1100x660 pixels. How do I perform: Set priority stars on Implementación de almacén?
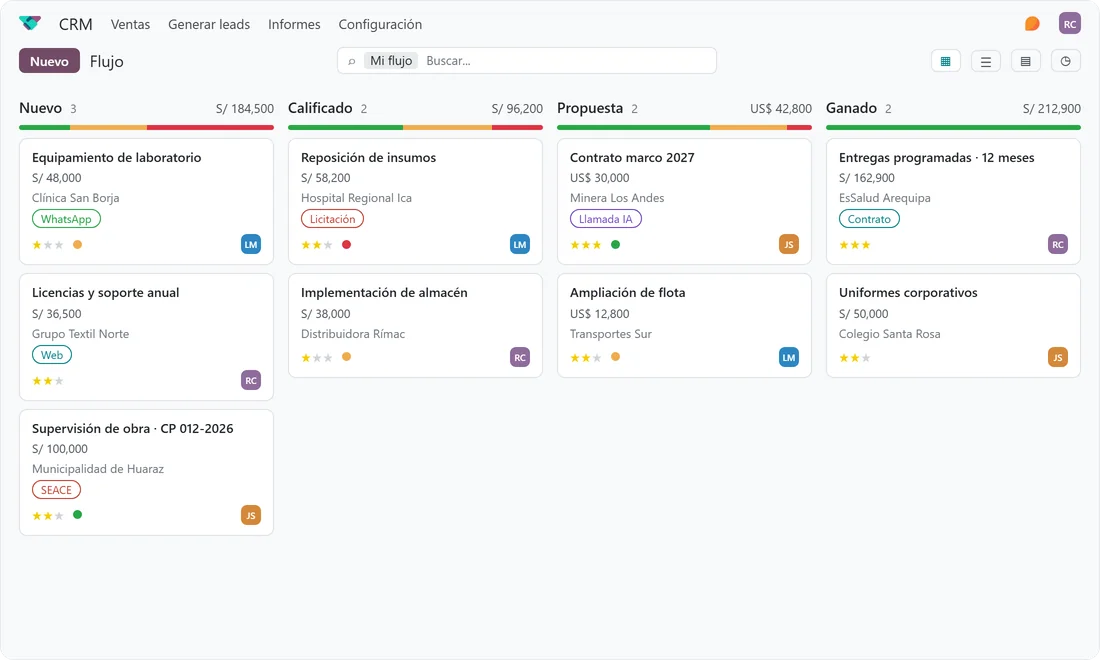click(x=316, y=358)
